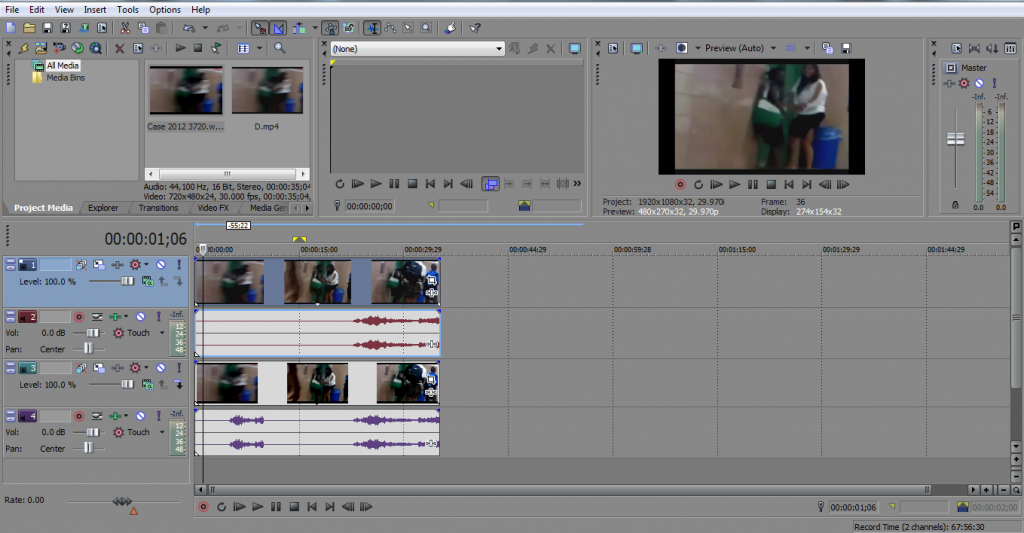This screenshot has width=1024, height=533.
Task: Switch to Explorer tab
Action: (103, 208)
